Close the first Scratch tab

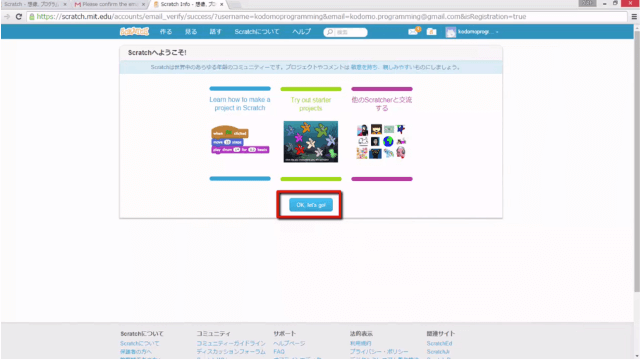64,4
